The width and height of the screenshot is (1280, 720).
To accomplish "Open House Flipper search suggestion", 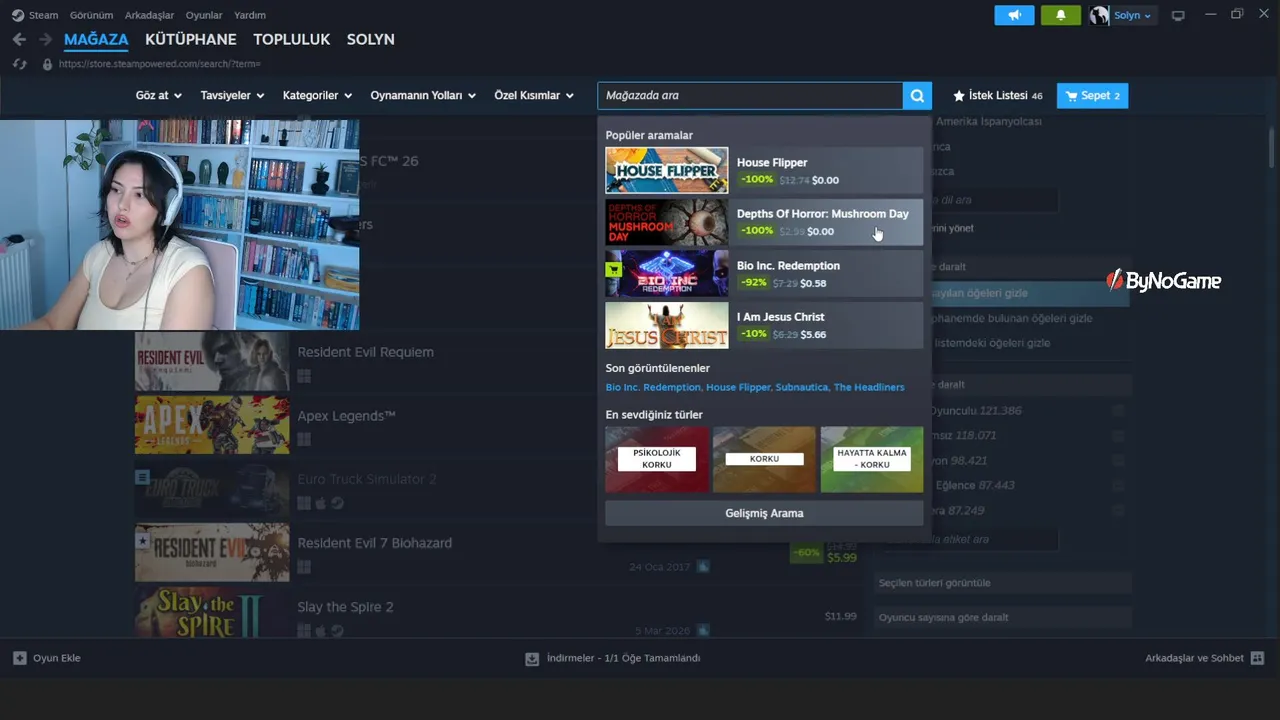I will point(764,171).
